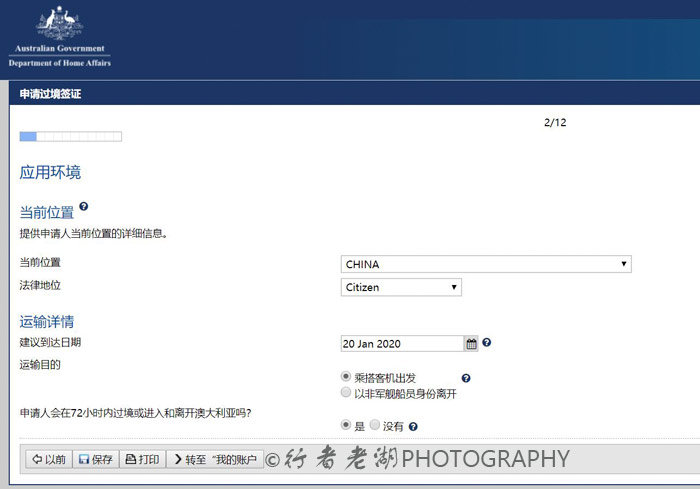Open calendar picker for 建议到达日期

pyautogui.click(x=471, y=343)
